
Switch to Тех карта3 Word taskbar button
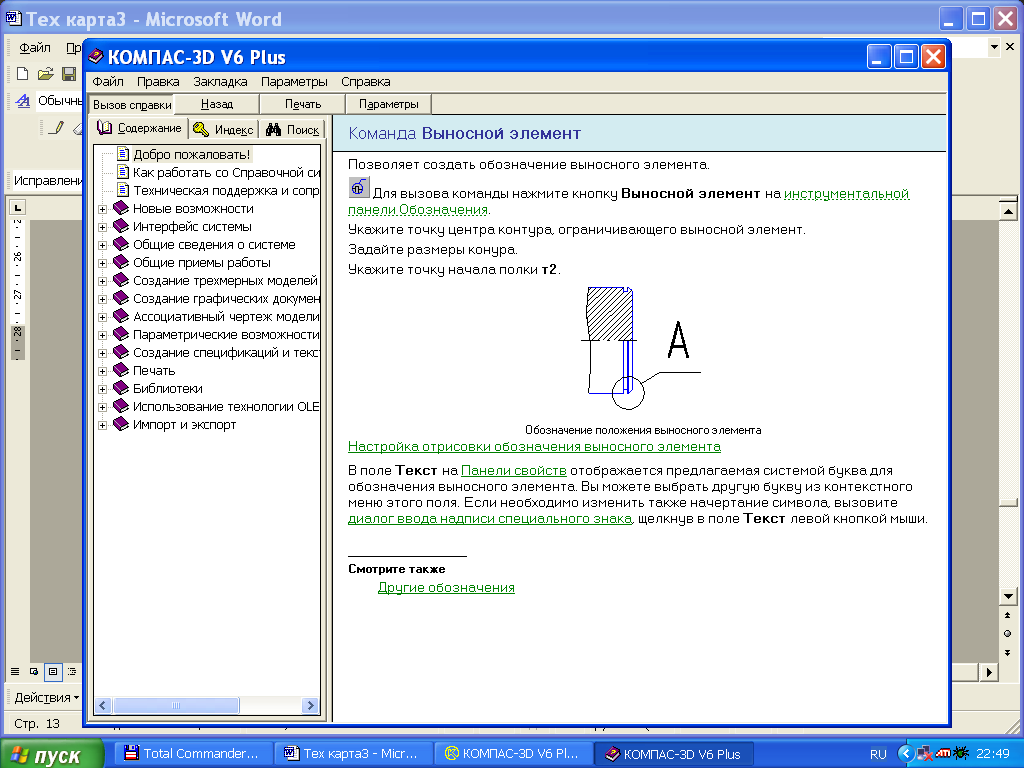pos(353,754)
